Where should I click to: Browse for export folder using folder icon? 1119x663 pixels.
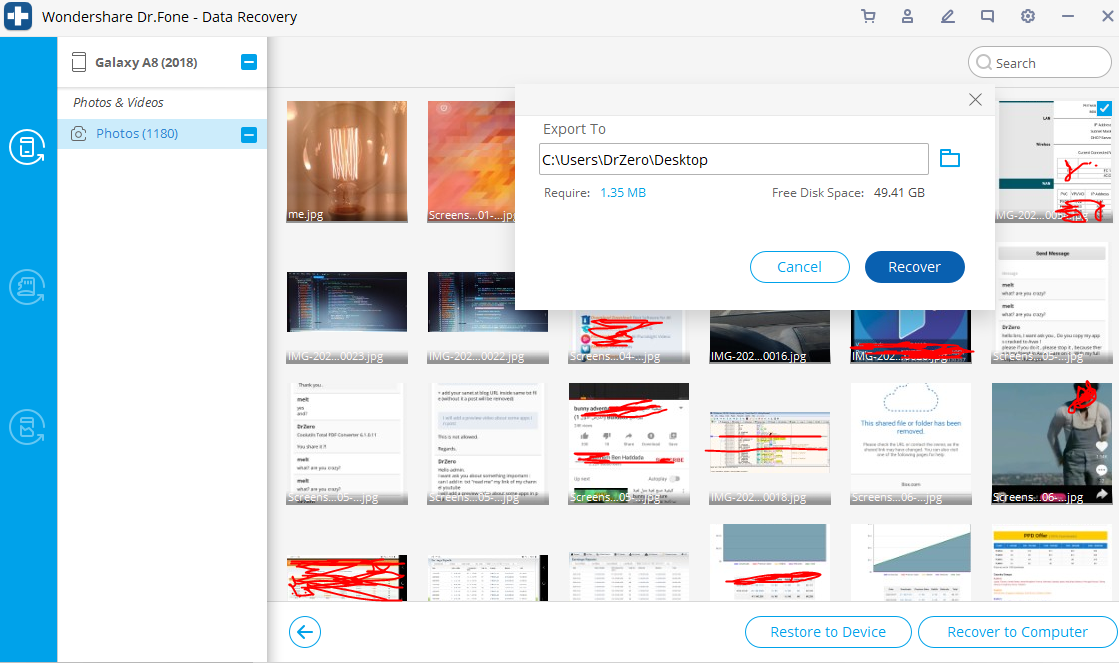949,159
